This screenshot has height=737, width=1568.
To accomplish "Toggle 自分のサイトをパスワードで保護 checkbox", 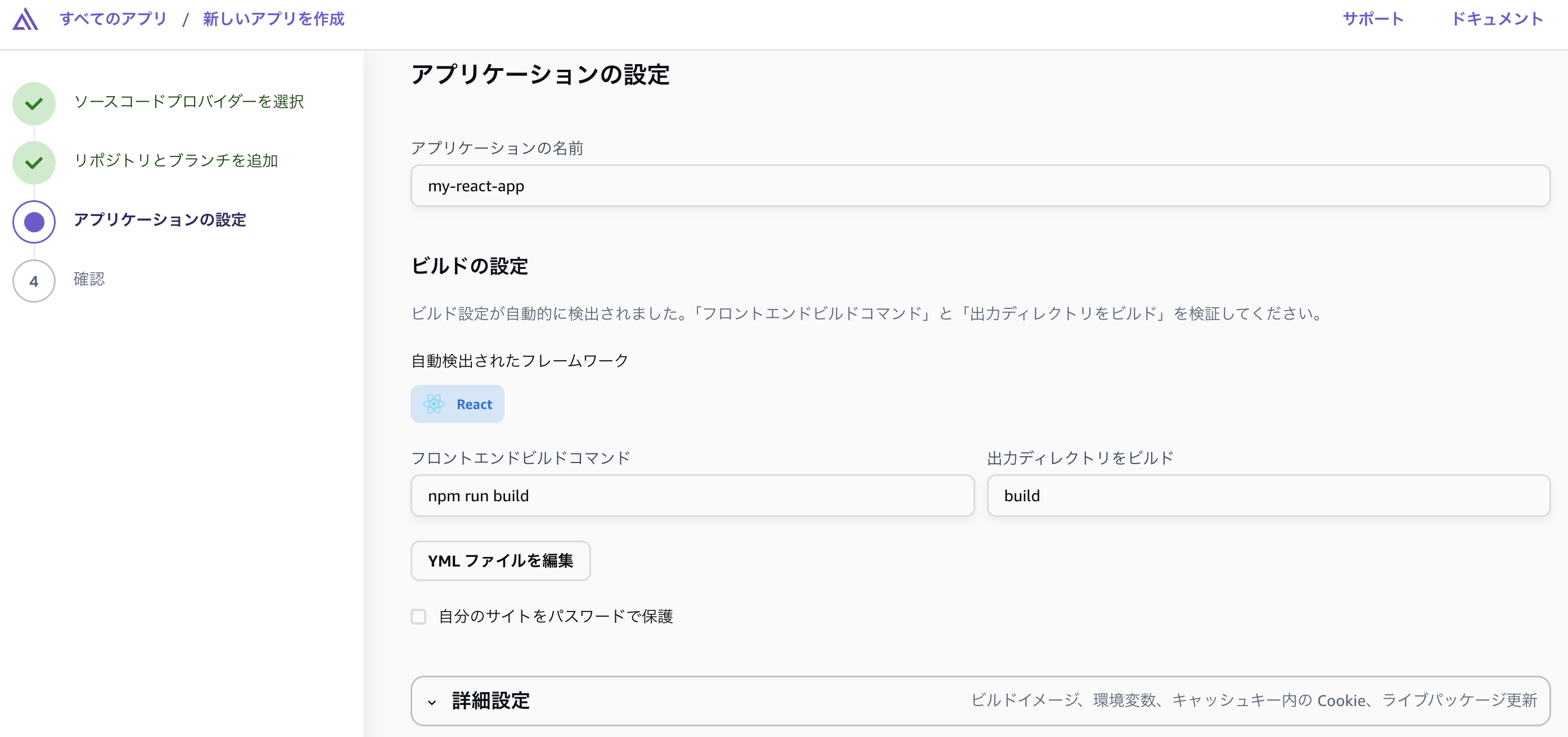I will coord(418,617).
